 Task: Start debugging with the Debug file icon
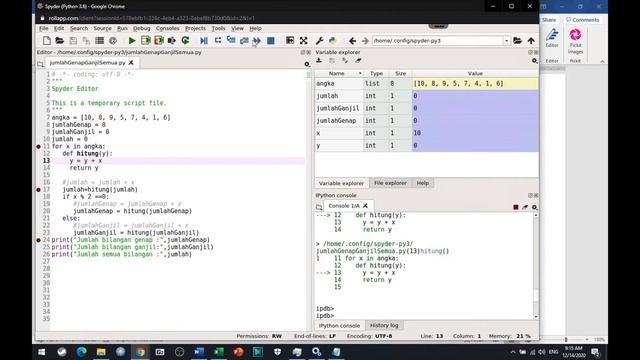pos(204,40)
